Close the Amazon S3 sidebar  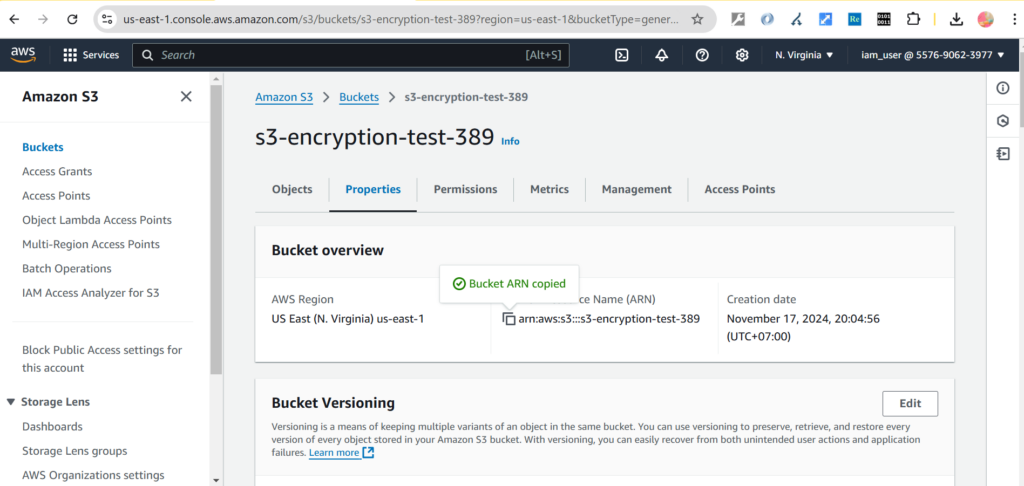pyautogui.click(x=186, y=97)
